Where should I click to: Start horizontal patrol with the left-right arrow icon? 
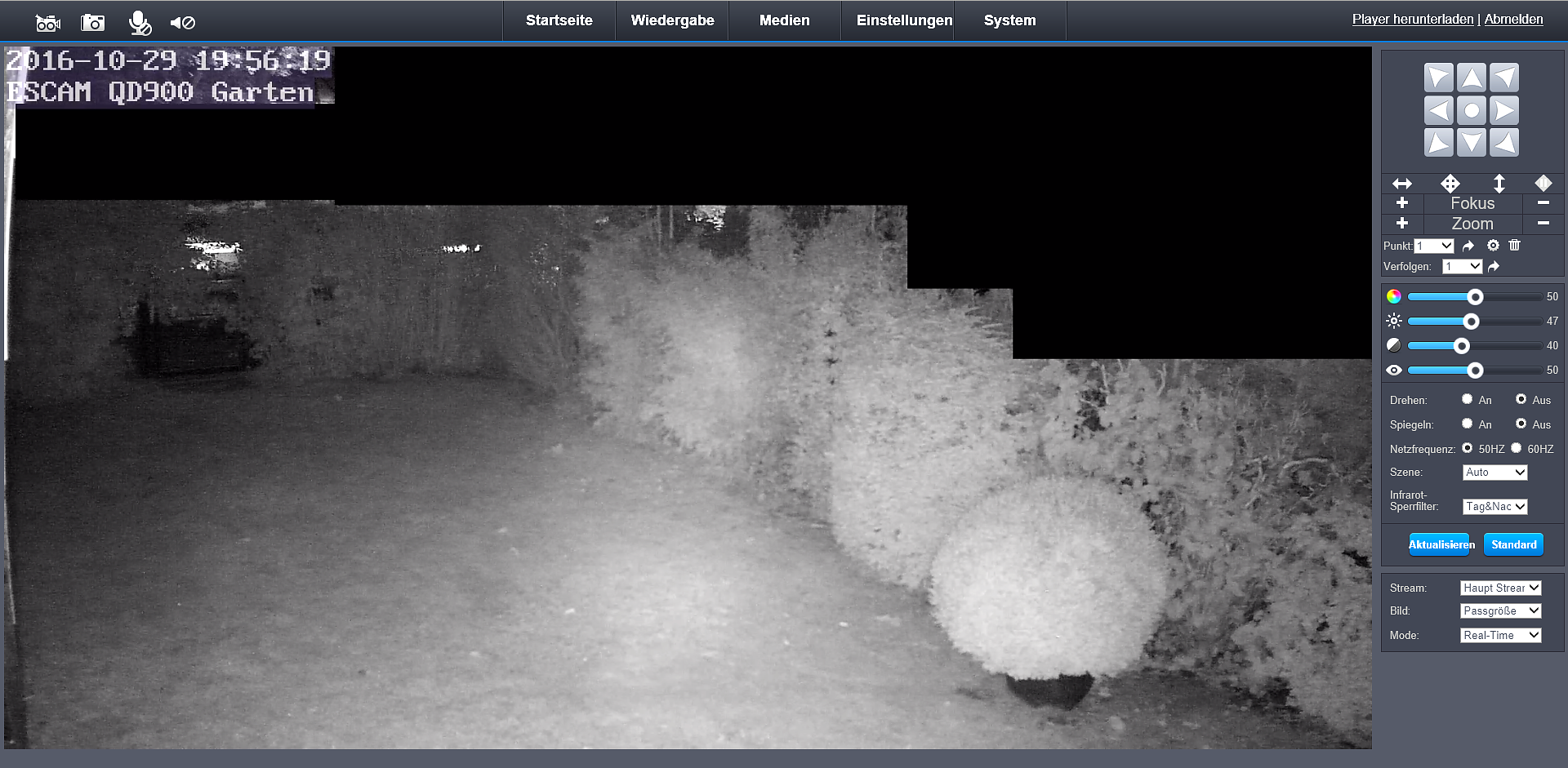coord(1402,184)
